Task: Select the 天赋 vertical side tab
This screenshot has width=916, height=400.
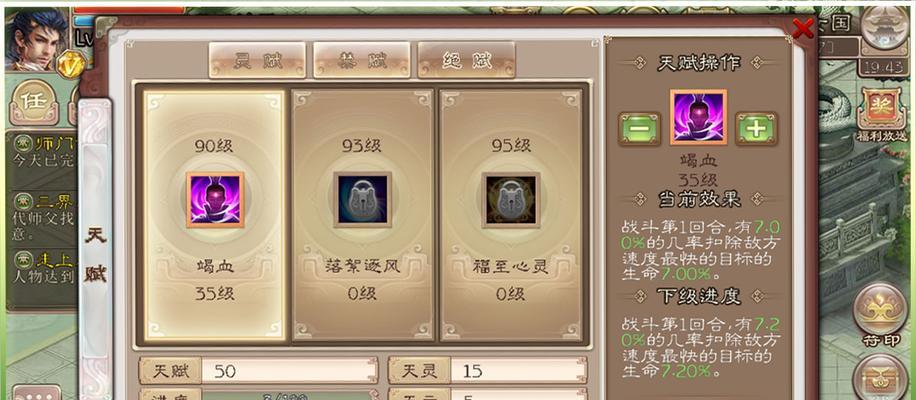Action: pos(95,255)
